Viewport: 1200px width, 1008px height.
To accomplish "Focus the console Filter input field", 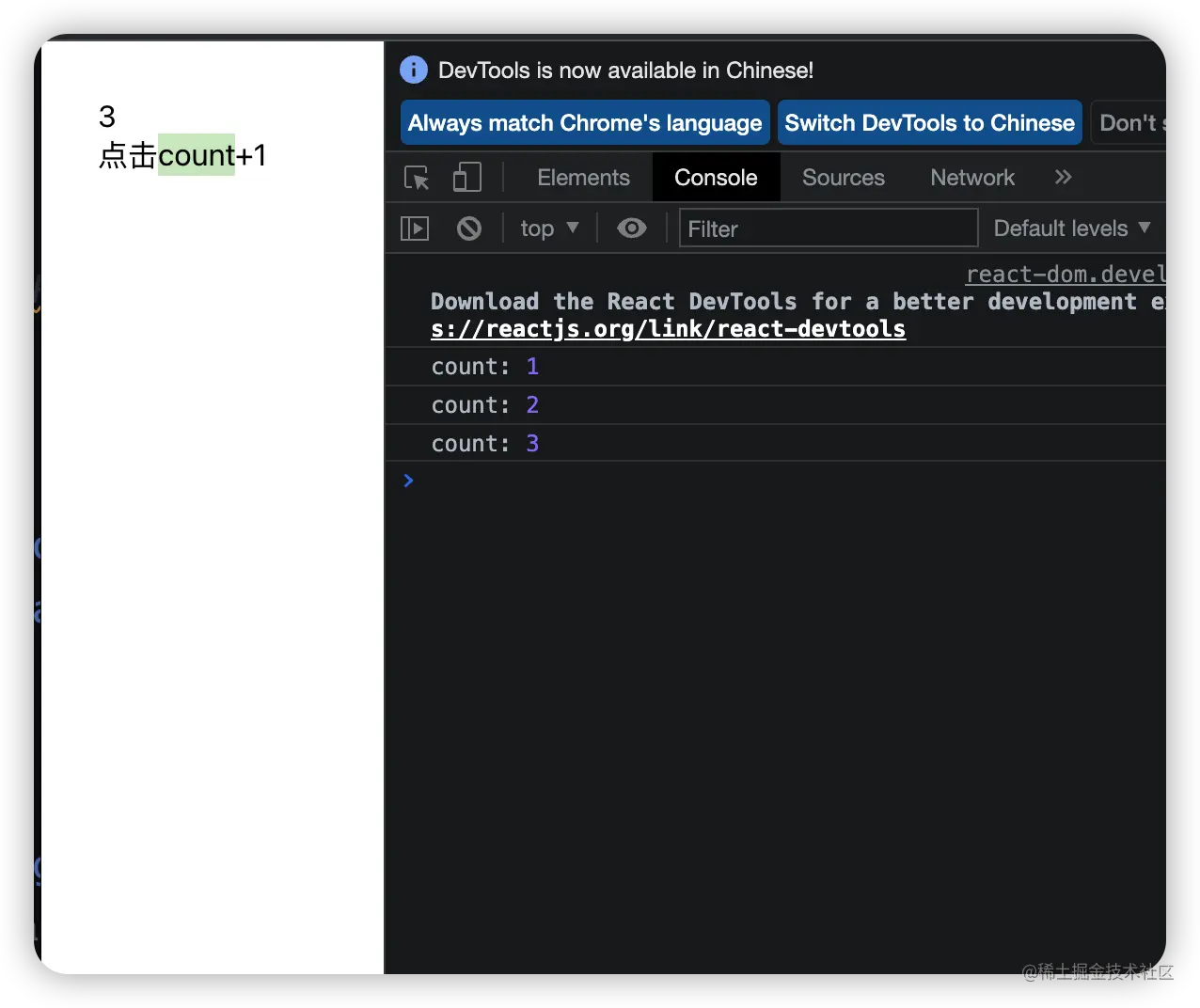I will [x=829, y=228].
